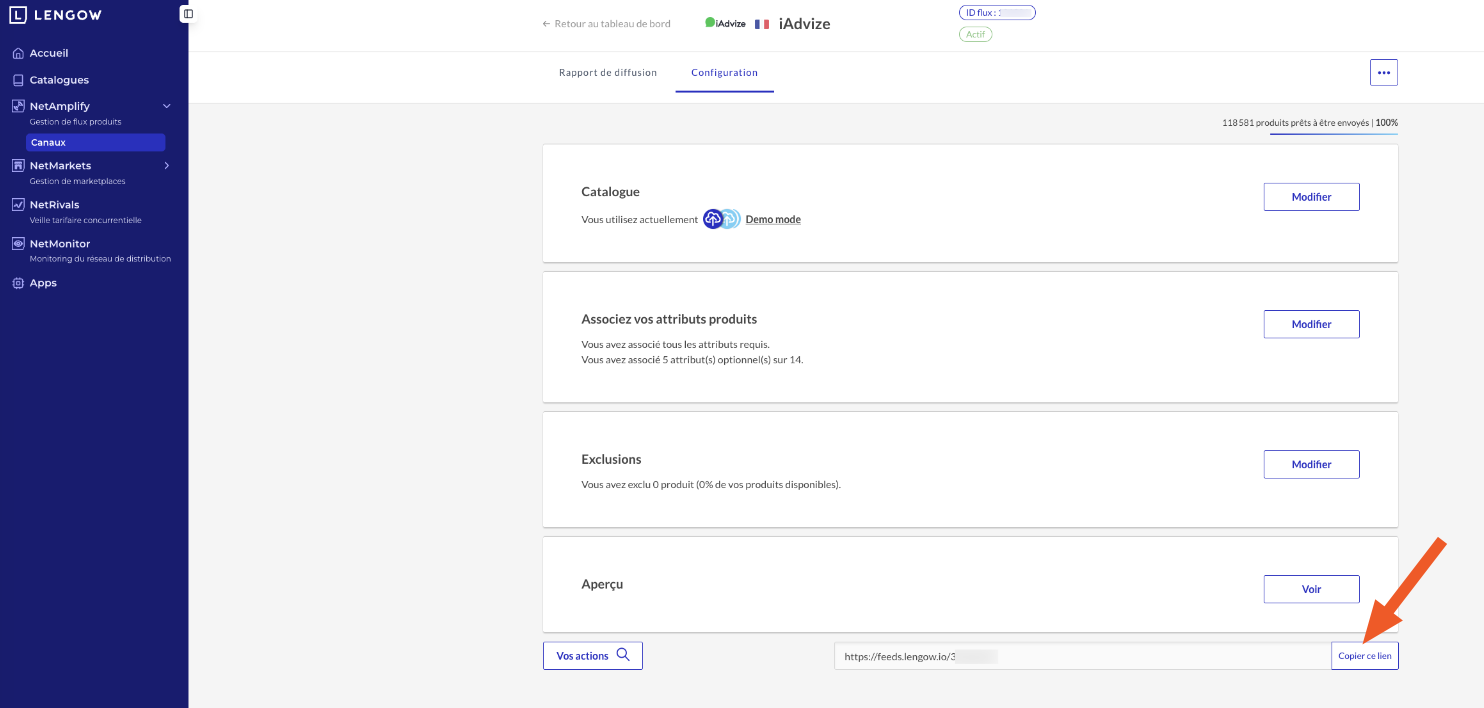Click the magnifier icon in Vos actions
This screenshot has width=1484, height=708.
[623, 655]
